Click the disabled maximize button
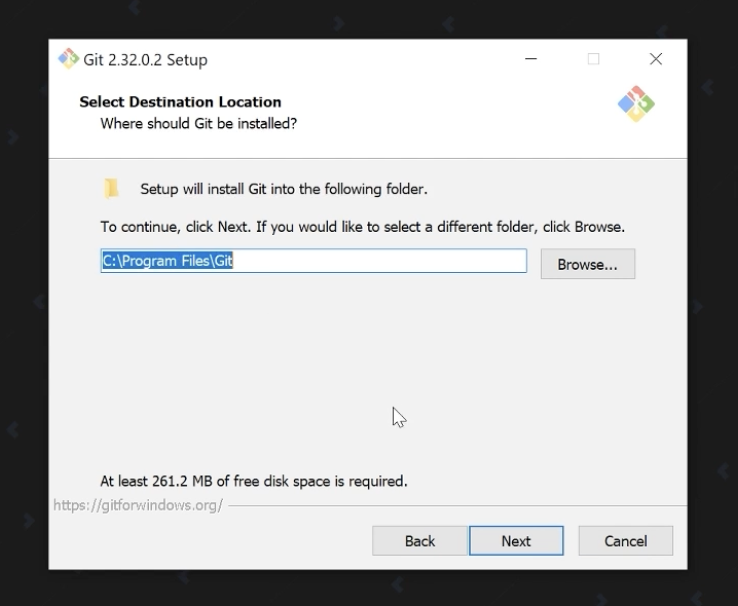This screenshot has height=606, width=738. 594,59
